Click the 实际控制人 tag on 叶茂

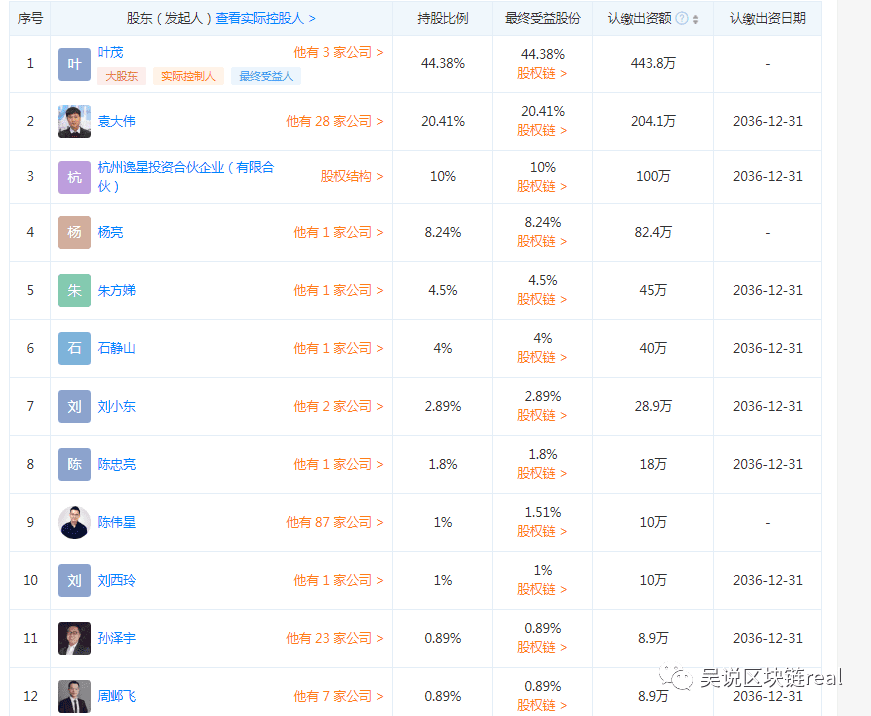click(188, 76)
